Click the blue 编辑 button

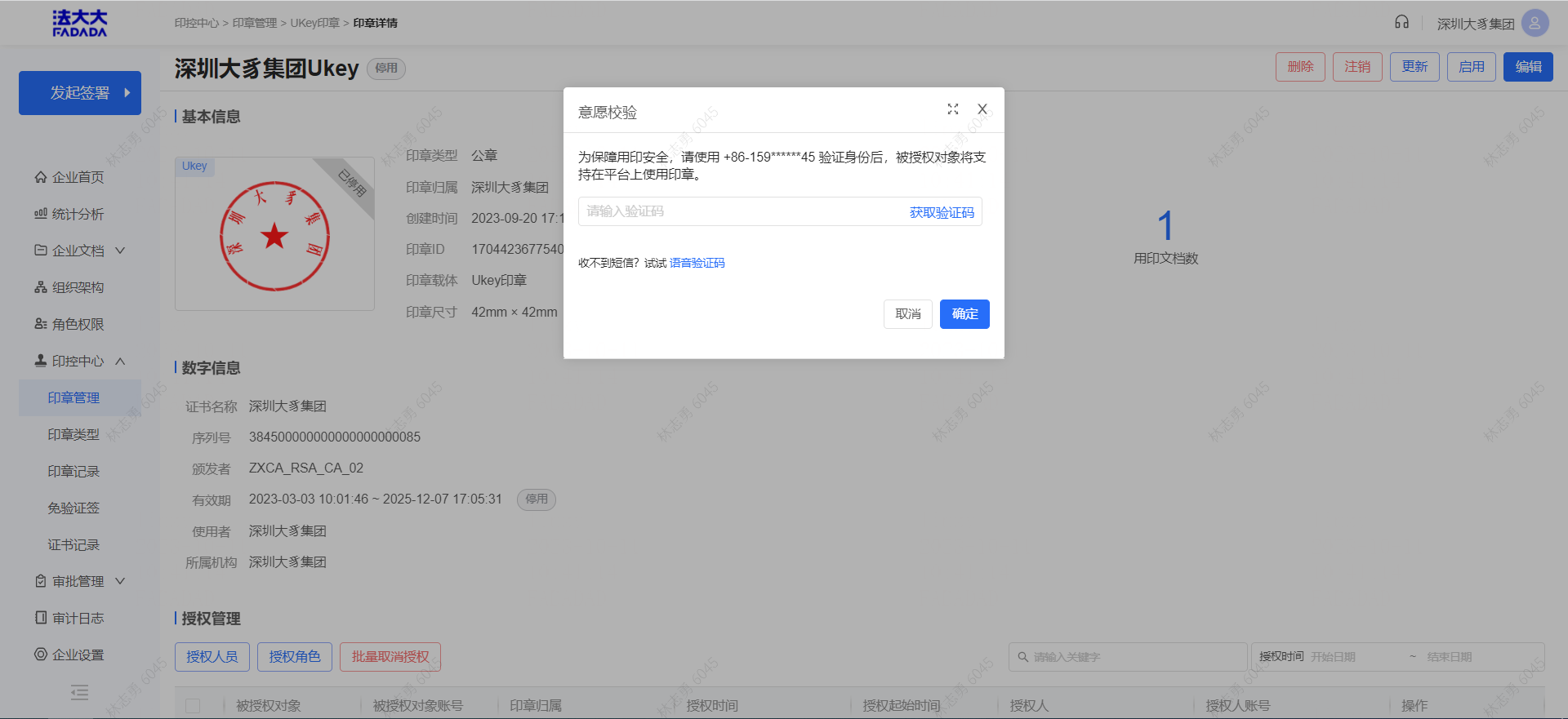[x=1529, y=67]
